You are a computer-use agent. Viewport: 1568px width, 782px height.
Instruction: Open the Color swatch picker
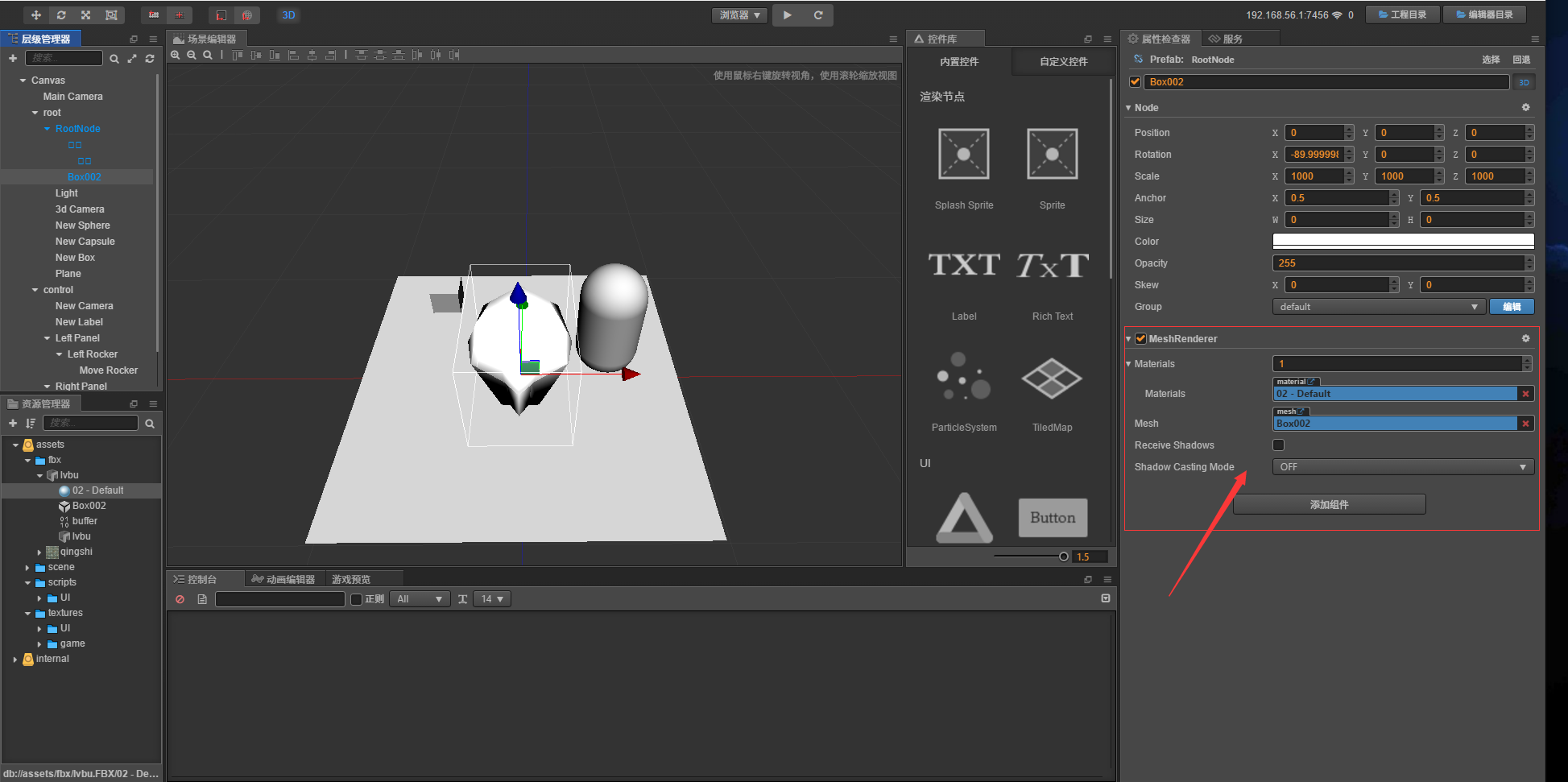click(1403, 241)
